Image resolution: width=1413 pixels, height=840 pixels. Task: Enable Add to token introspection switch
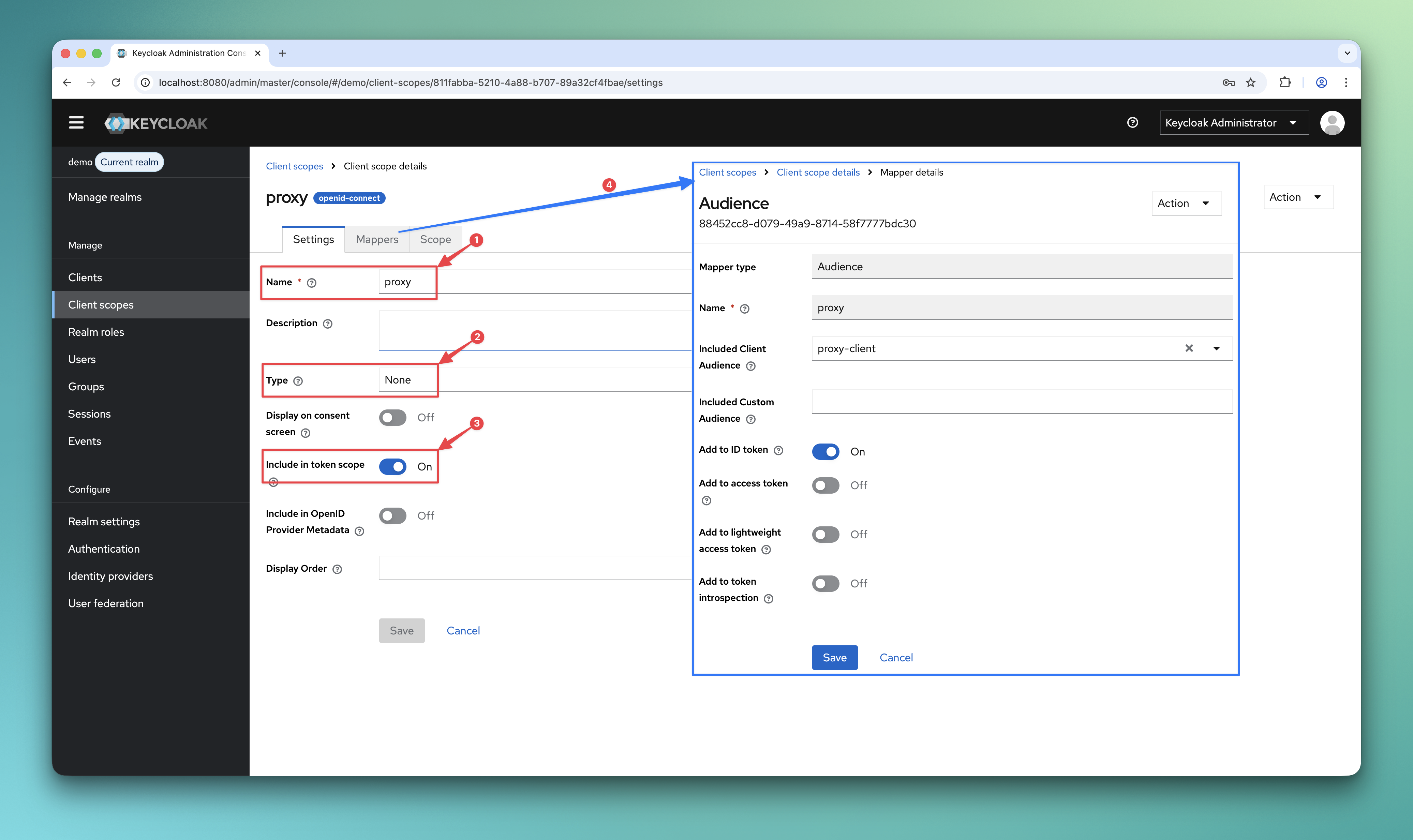826,584
